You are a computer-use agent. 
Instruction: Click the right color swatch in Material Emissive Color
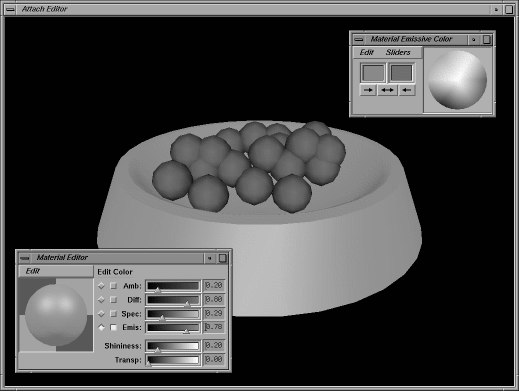[401, 73]
